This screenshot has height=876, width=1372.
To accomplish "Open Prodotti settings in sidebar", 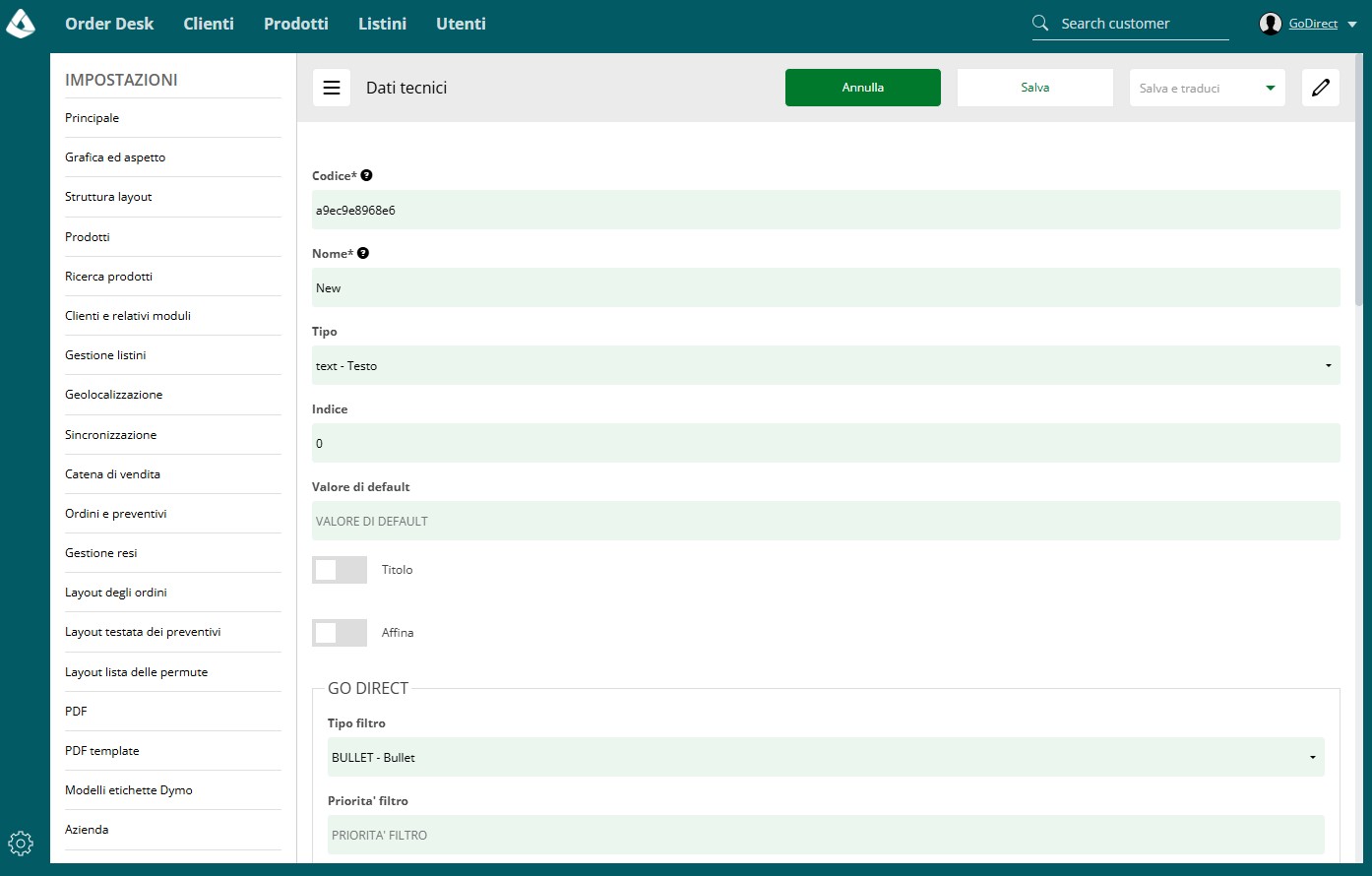I will pos(173,237).
